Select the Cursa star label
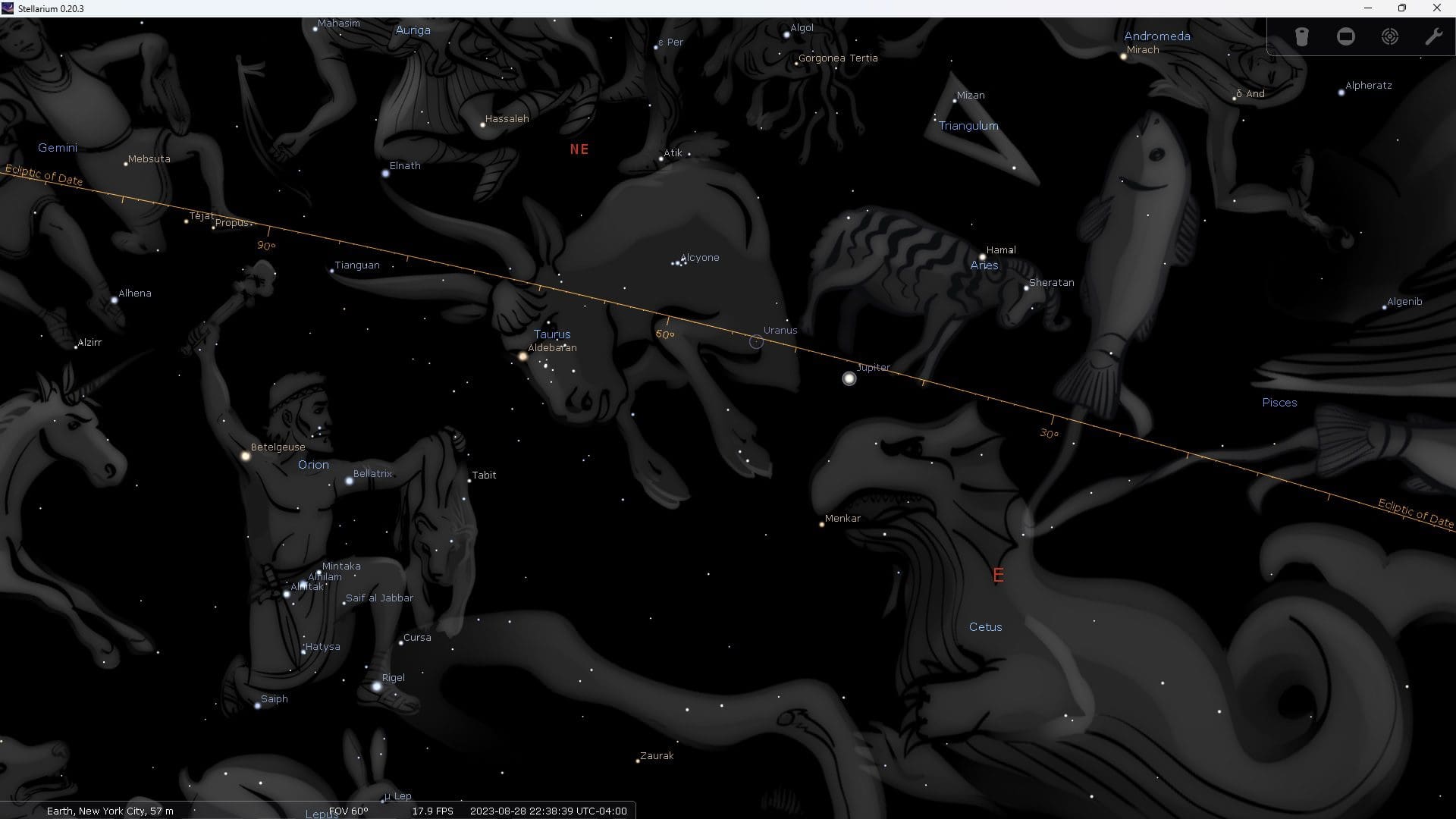This screenshot has height=819, width=1456. tap(417, 638)
